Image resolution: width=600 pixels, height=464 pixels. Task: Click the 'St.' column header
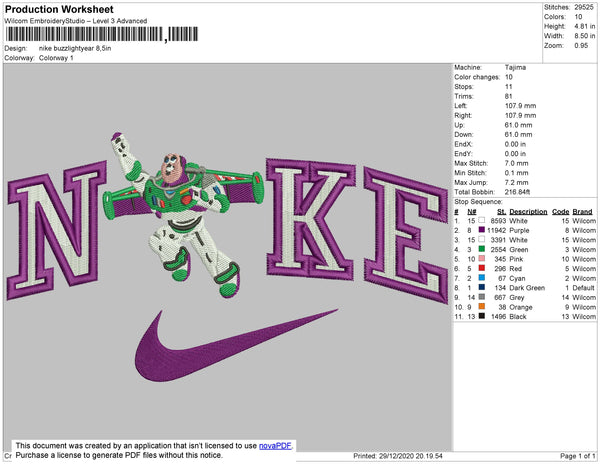(502, 212)
